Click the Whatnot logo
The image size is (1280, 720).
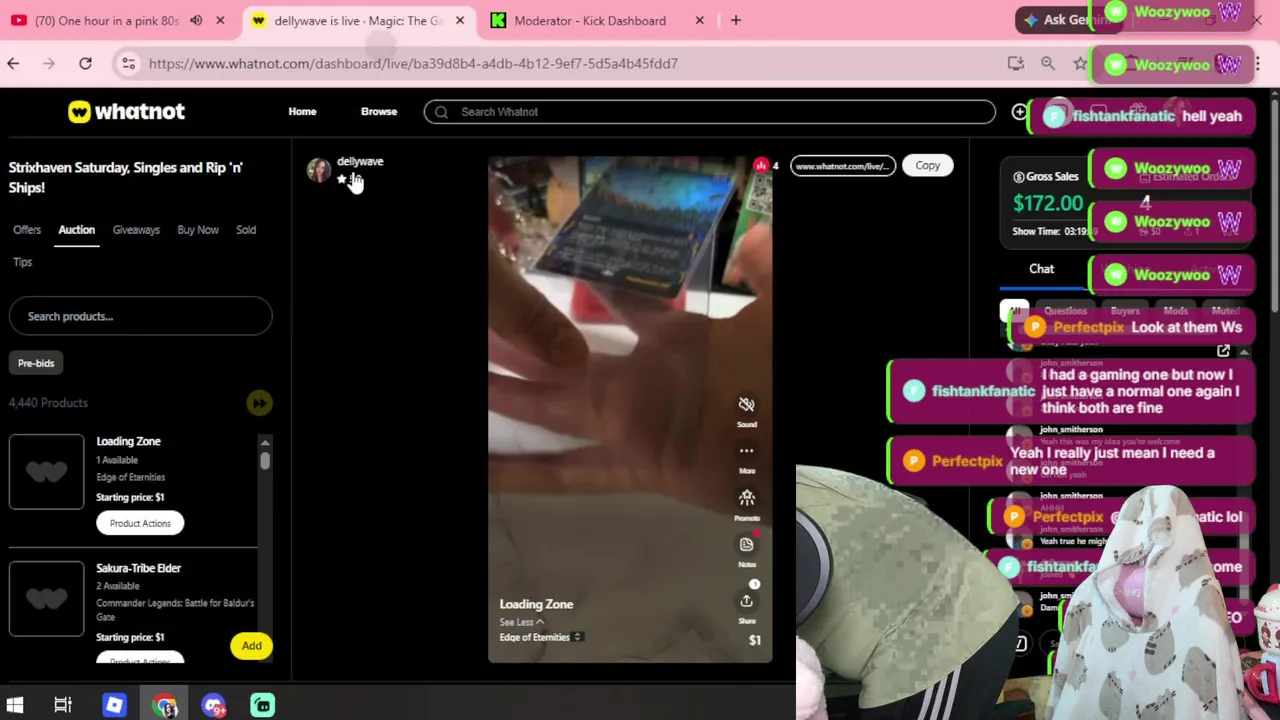pyautogui.click(x=126, y=112)
